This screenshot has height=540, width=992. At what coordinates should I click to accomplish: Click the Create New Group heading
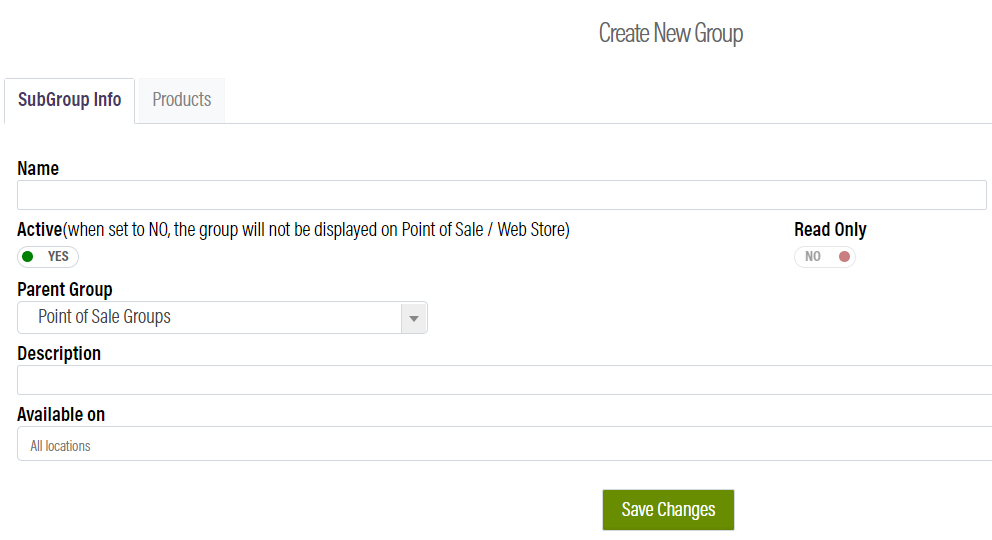671,33
